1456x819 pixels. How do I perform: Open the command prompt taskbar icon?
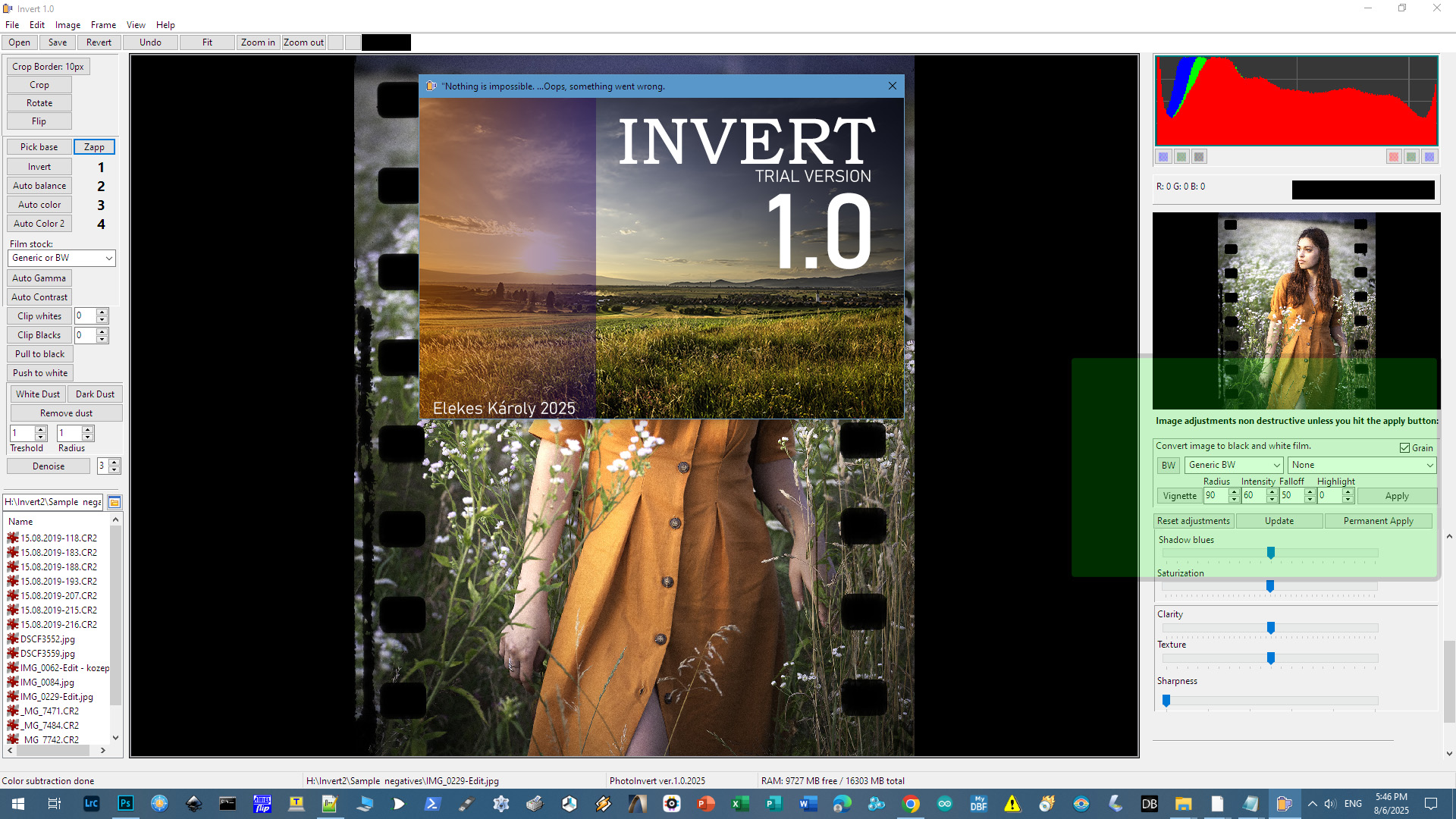pyautogui.click(x=227, y=804)
